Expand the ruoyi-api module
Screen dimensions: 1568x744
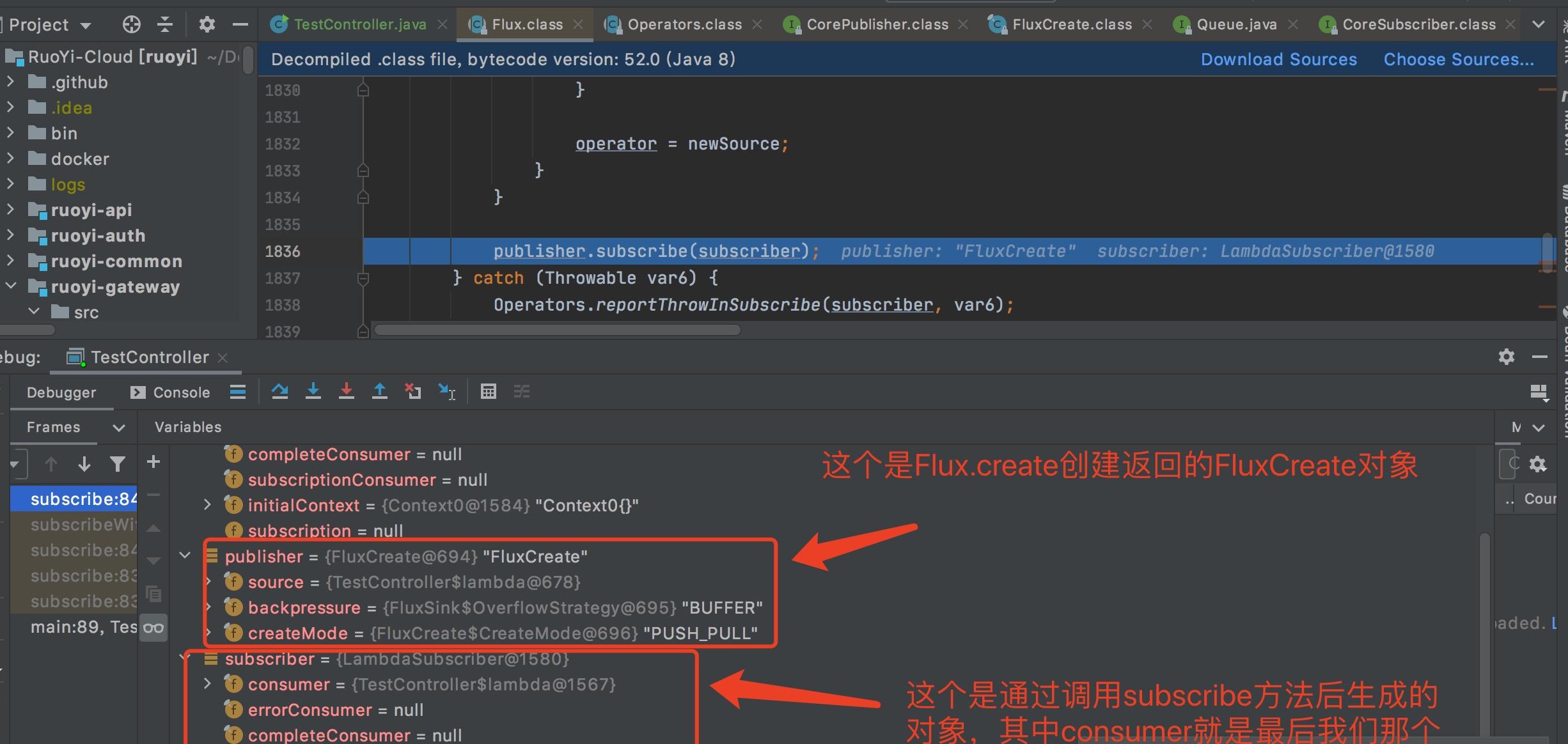coord(10,210)
